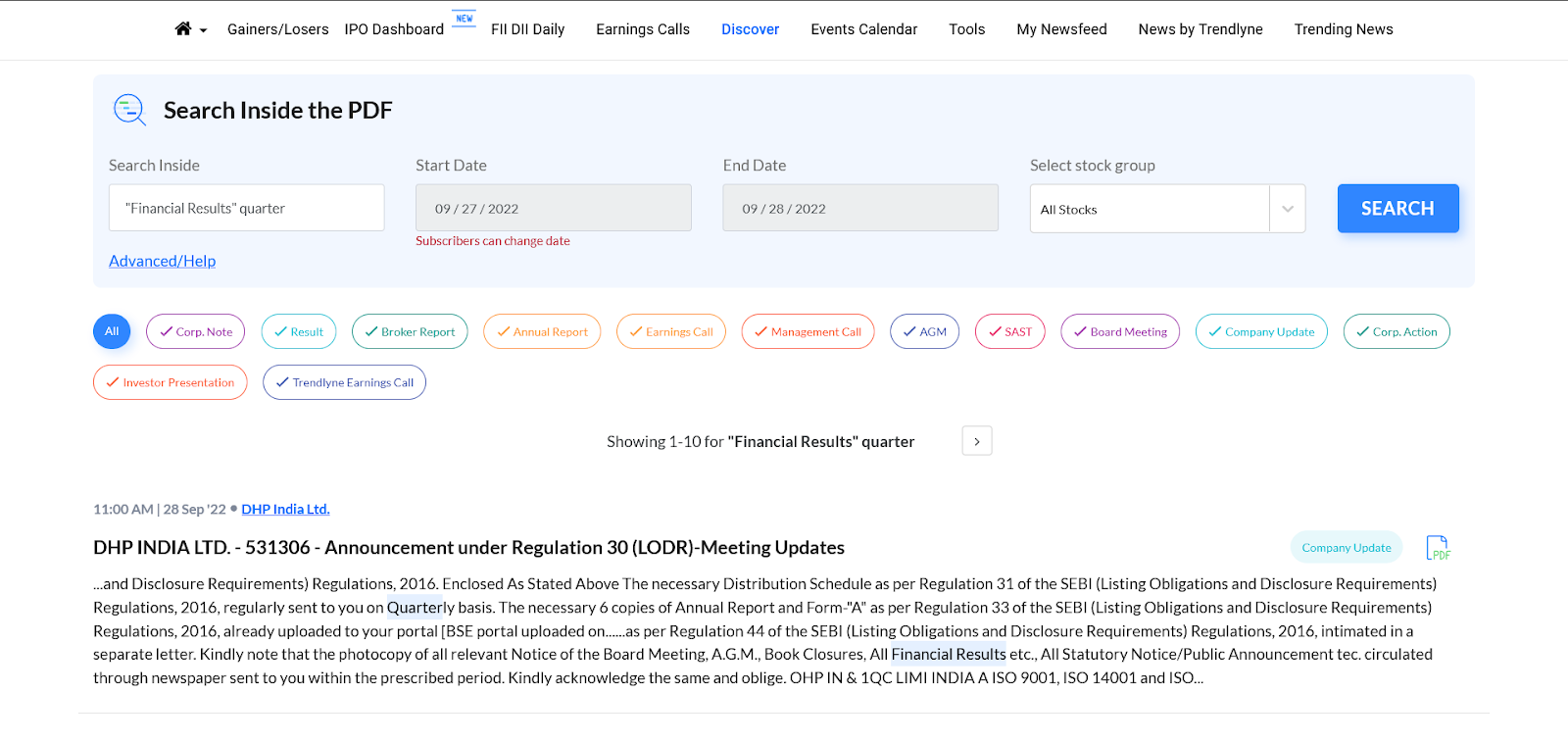The image size is (1568, 743).
Task: Open Gainers/Losers menu item
Action: (278, 29)
